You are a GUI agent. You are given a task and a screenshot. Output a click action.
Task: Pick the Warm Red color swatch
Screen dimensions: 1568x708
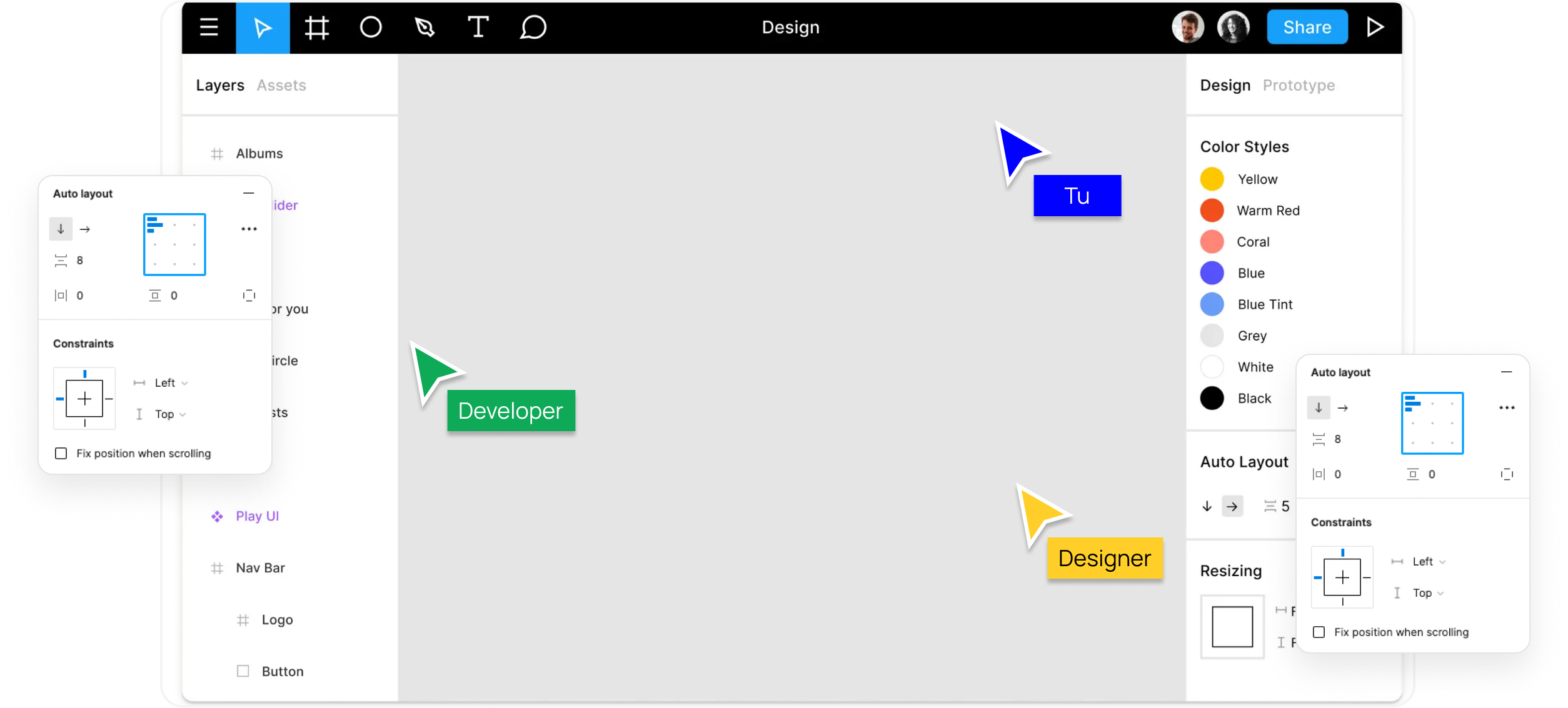[1212, 211]
